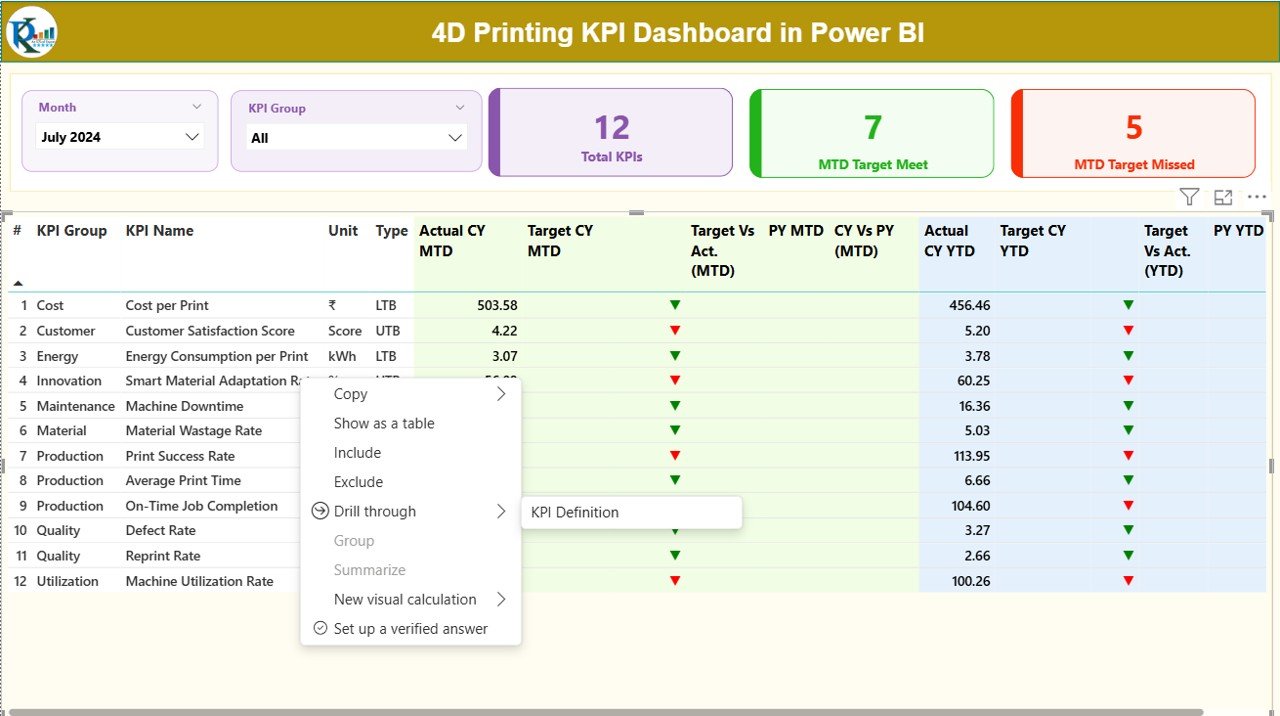Click the ascending sort arrow under the # column

(17, 282)
